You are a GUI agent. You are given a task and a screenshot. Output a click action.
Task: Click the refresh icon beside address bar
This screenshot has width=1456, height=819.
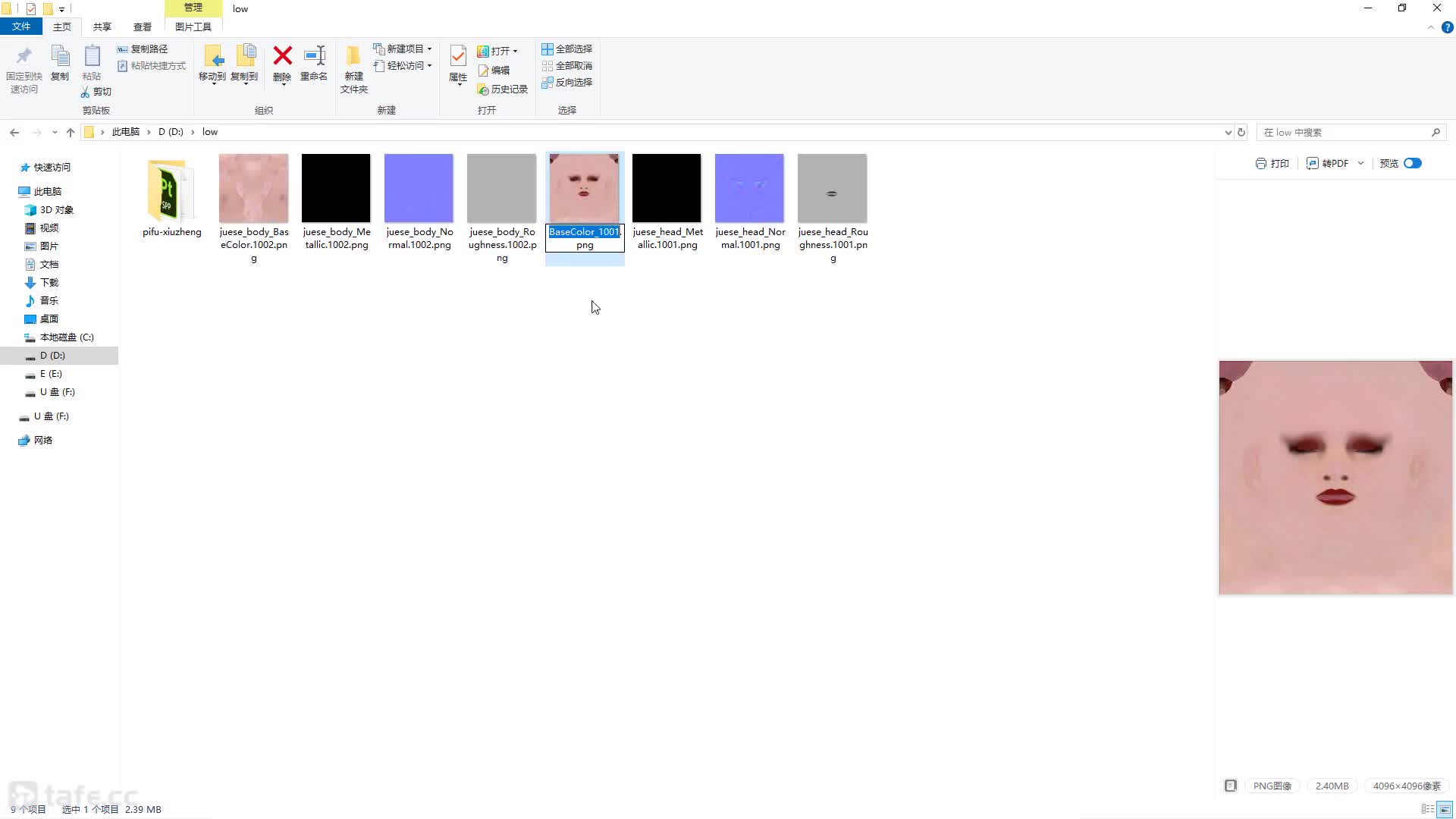(1241, 132)
